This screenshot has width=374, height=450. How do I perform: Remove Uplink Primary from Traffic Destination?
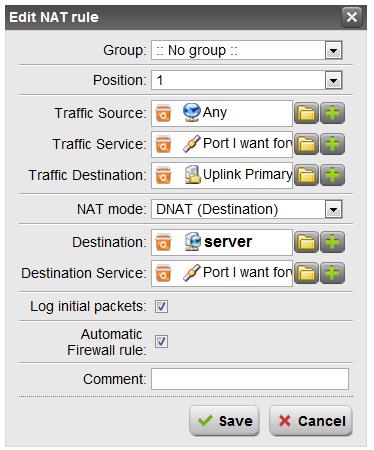(x=163, y=175)
